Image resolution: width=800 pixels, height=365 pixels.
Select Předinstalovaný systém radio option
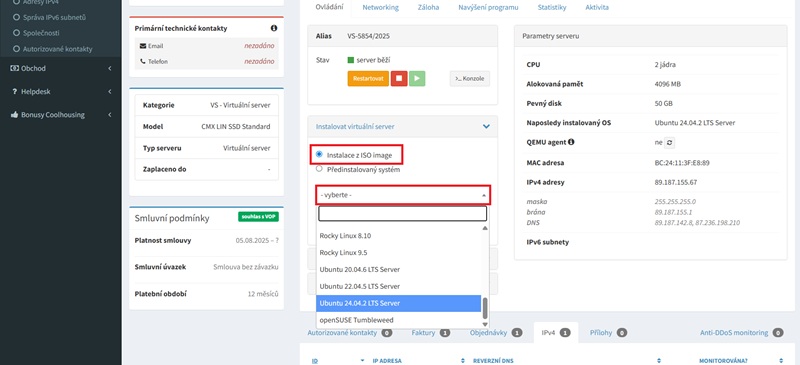click(319, 169)
